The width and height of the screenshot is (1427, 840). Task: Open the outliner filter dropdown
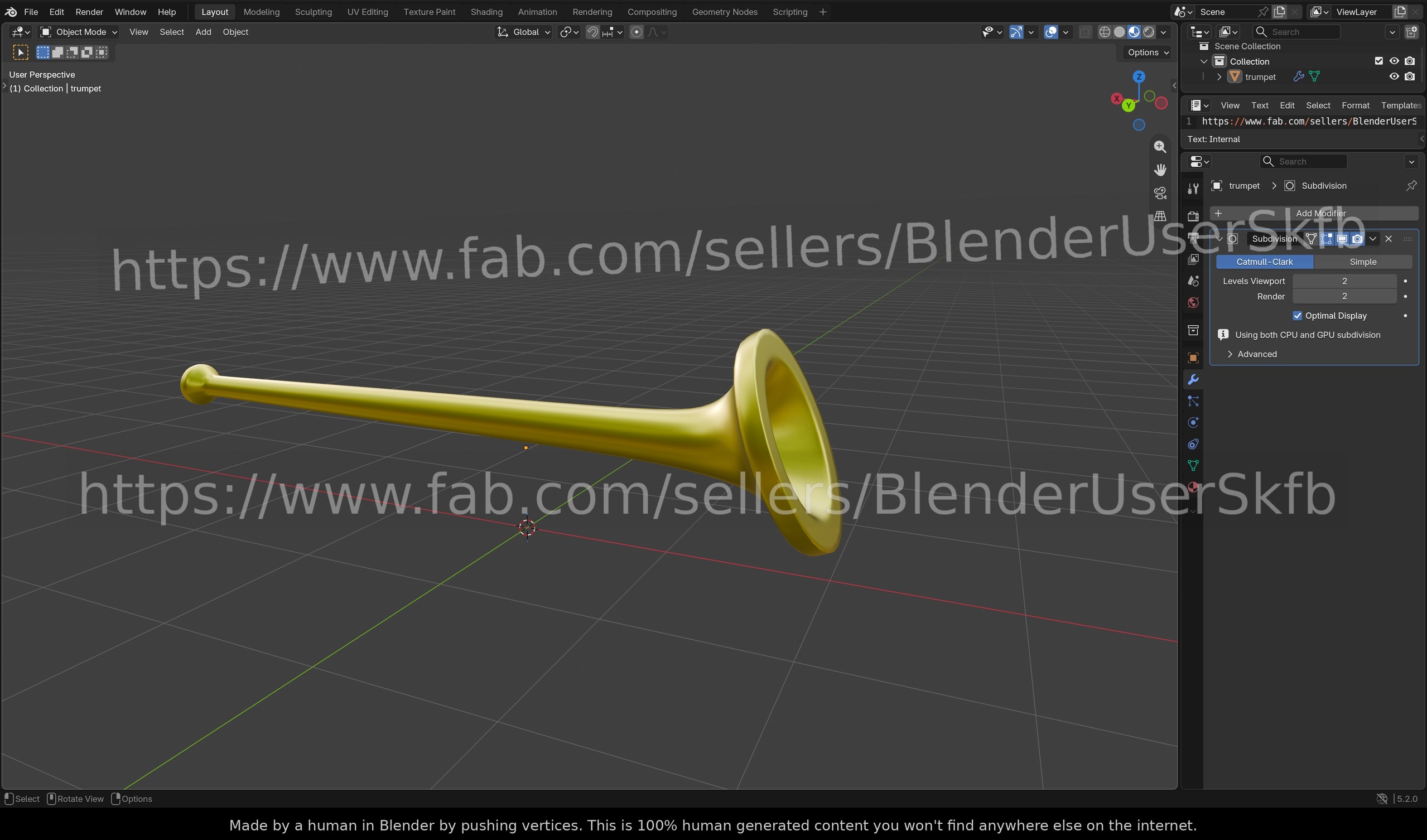click(x=1392, y=32)
